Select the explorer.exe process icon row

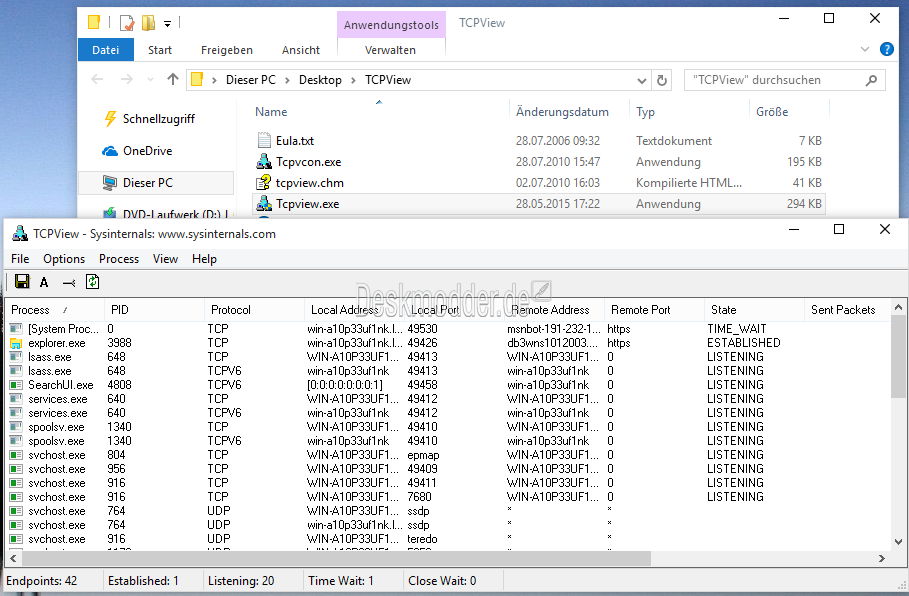pos(16,343)
